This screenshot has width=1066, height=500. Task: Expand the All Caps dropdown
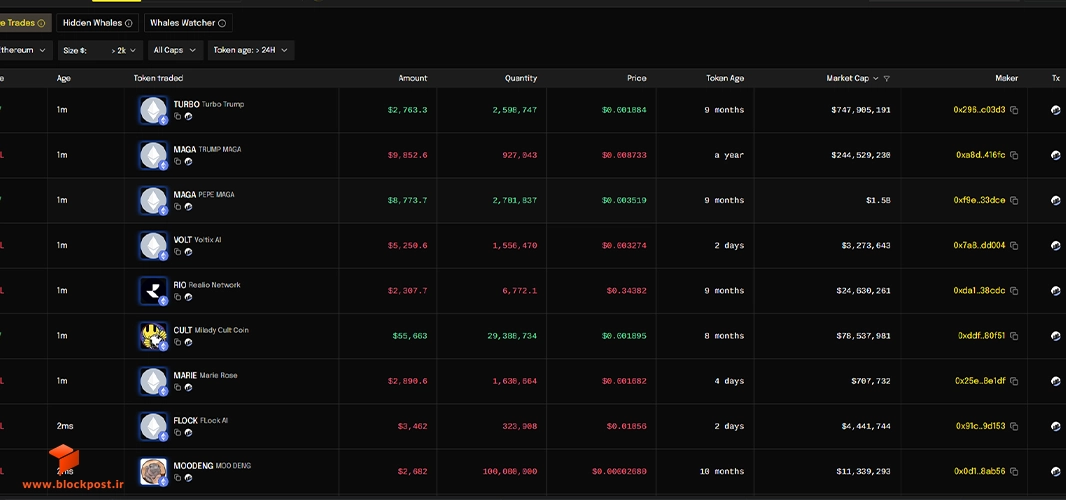(x=175, y=50)
